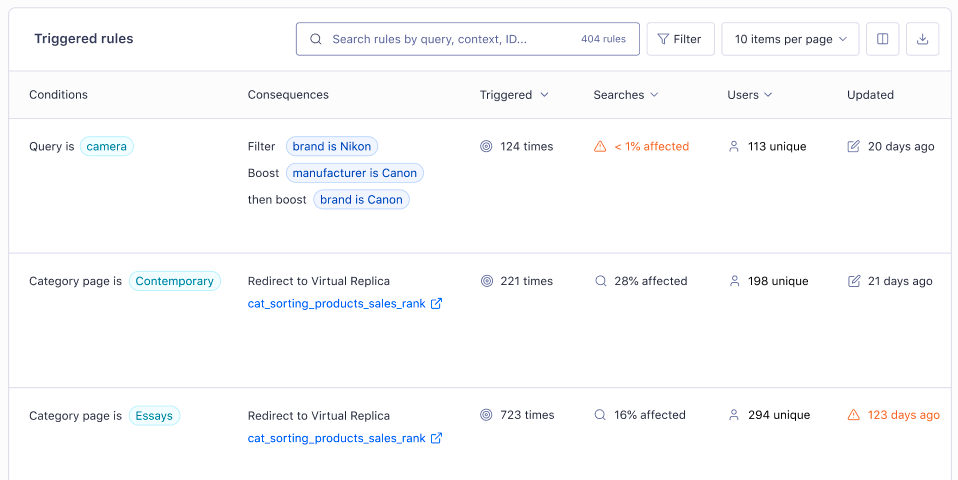Select the camera query tag
The image size is (958, 480).
[106, 147]
